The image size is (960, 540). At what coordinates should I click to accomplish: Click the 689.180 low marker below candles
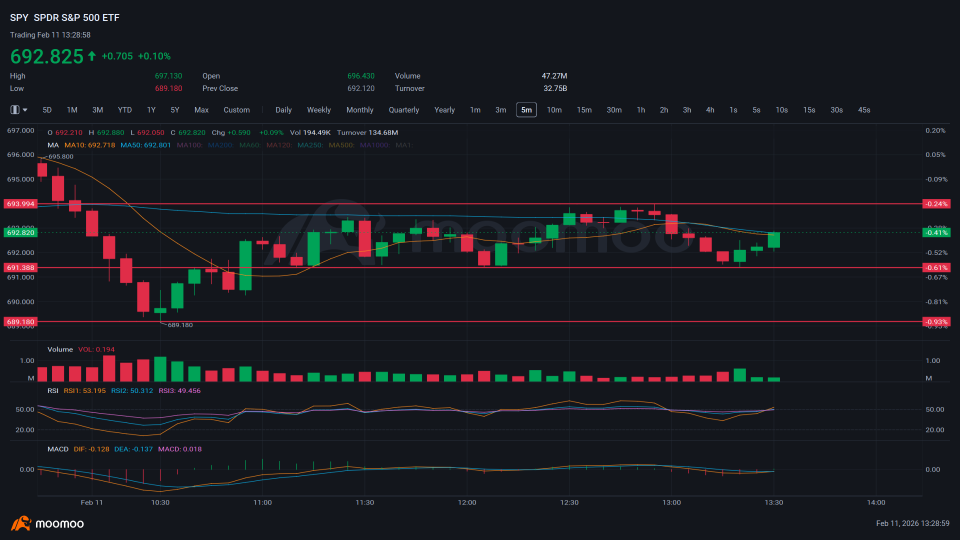coord(179,325)
